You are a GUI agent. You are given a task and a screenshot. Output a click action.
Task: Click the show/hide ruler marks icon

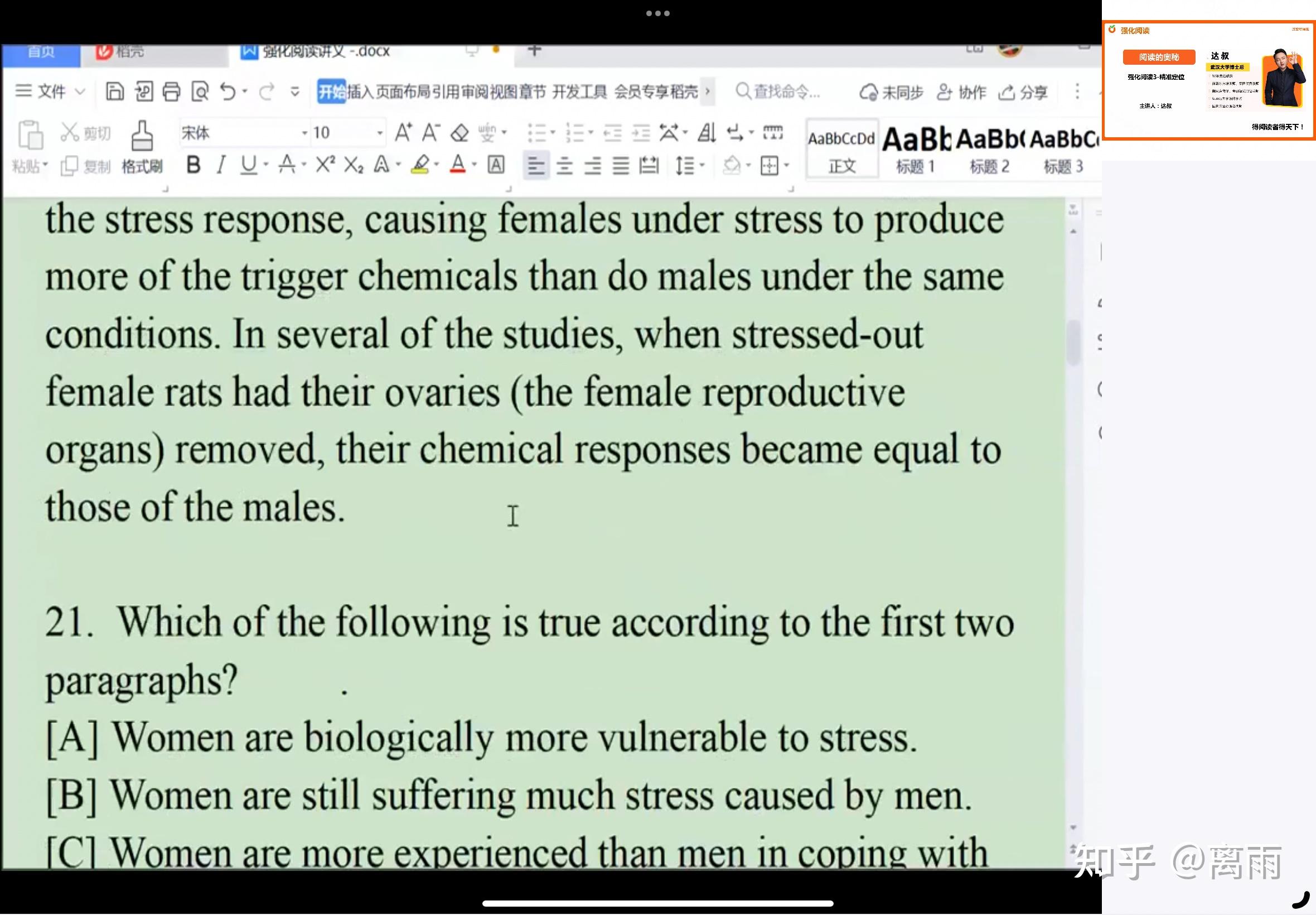[x=773, y=133]
